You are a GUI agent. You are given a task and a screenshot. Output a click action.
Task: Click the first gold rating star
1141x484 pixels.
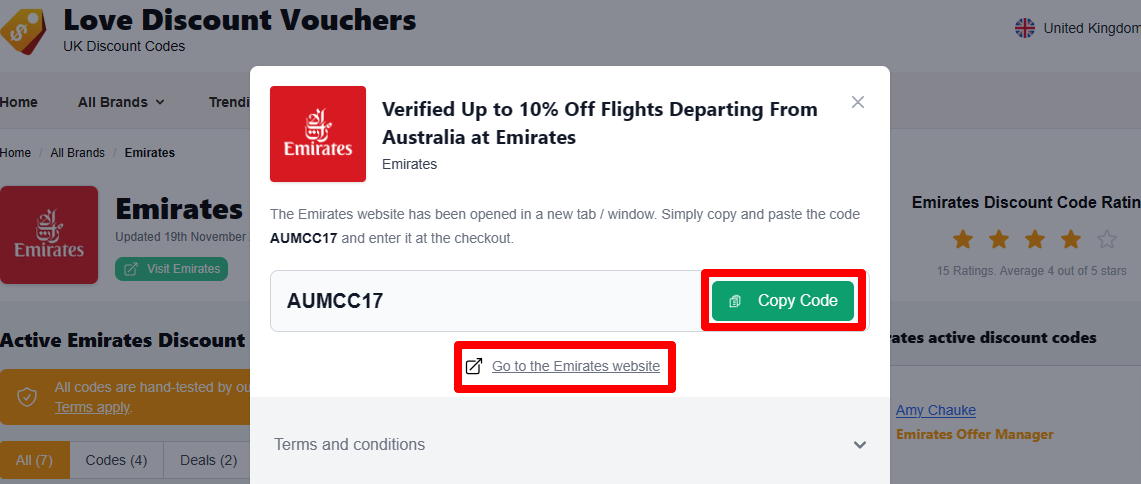click(x=963, y=239)
